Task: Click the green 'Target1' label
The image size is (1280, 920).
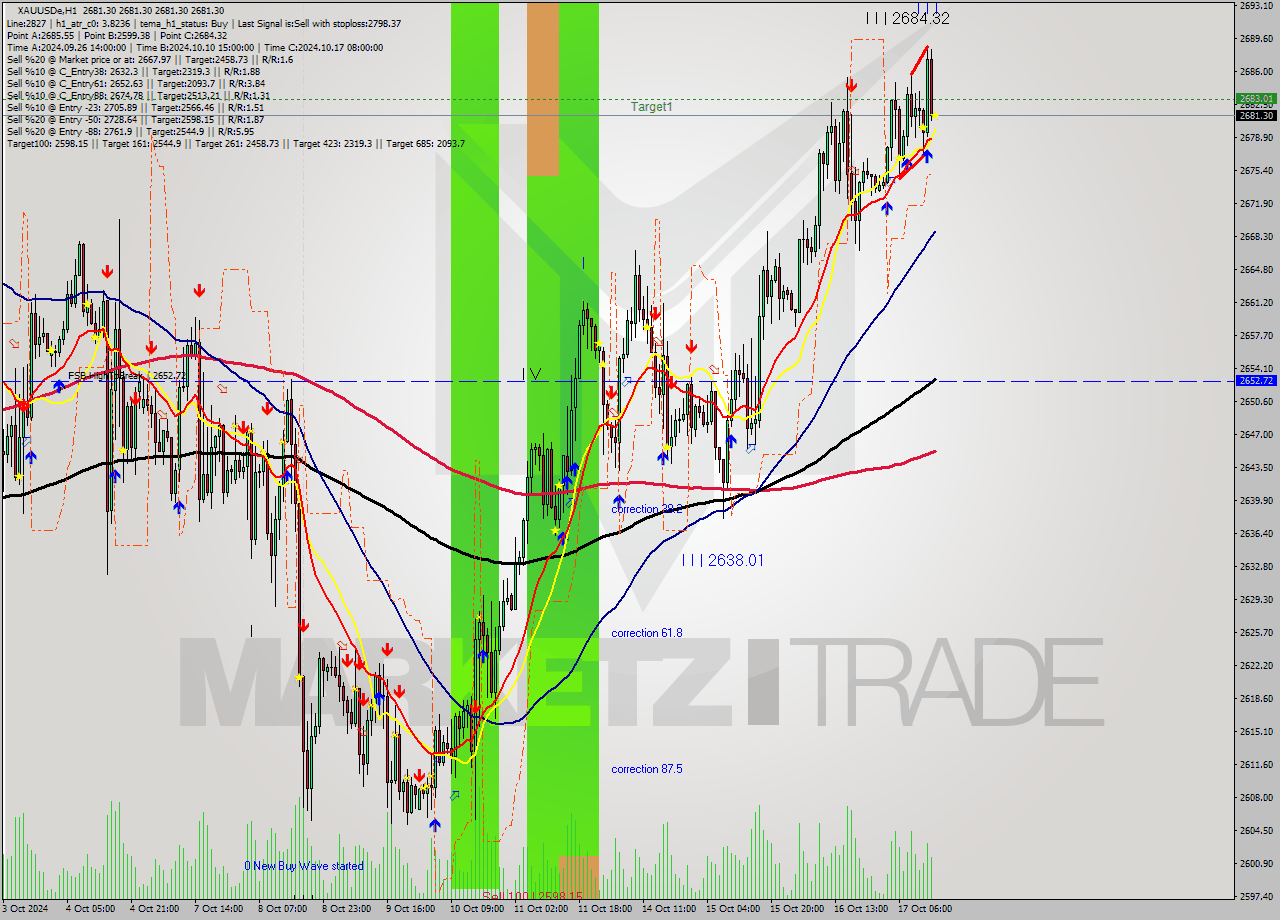Action: (x=651, y=106)
